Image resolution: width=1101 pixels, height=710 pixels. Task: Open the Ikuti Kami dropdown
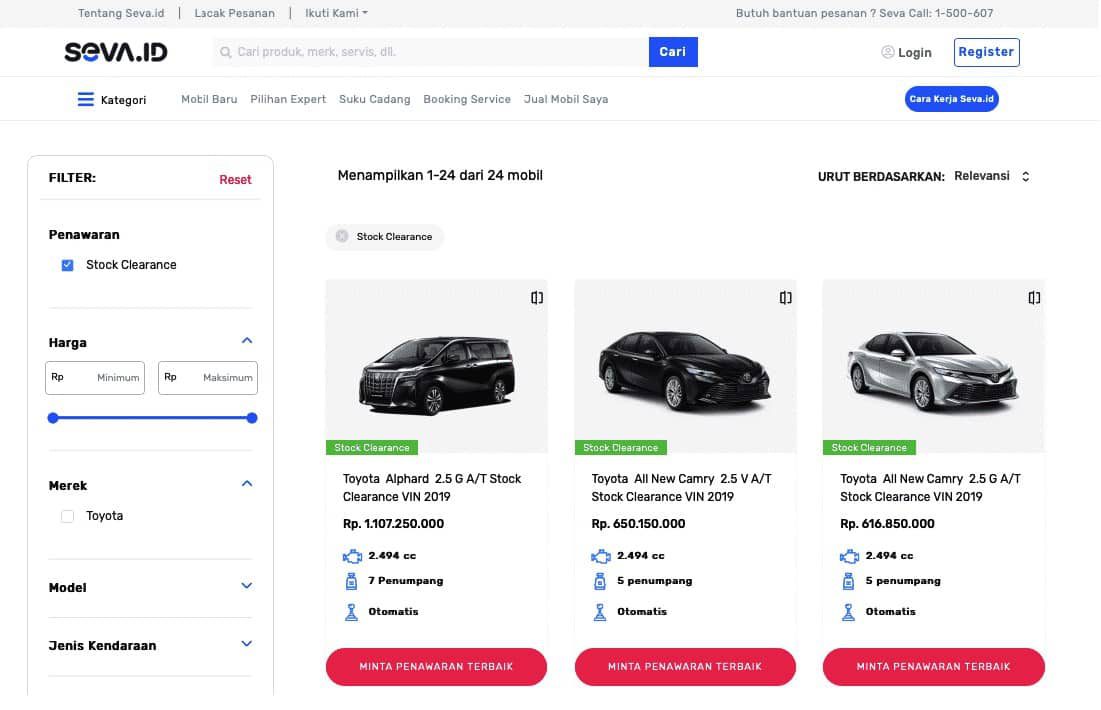point(336,13)
